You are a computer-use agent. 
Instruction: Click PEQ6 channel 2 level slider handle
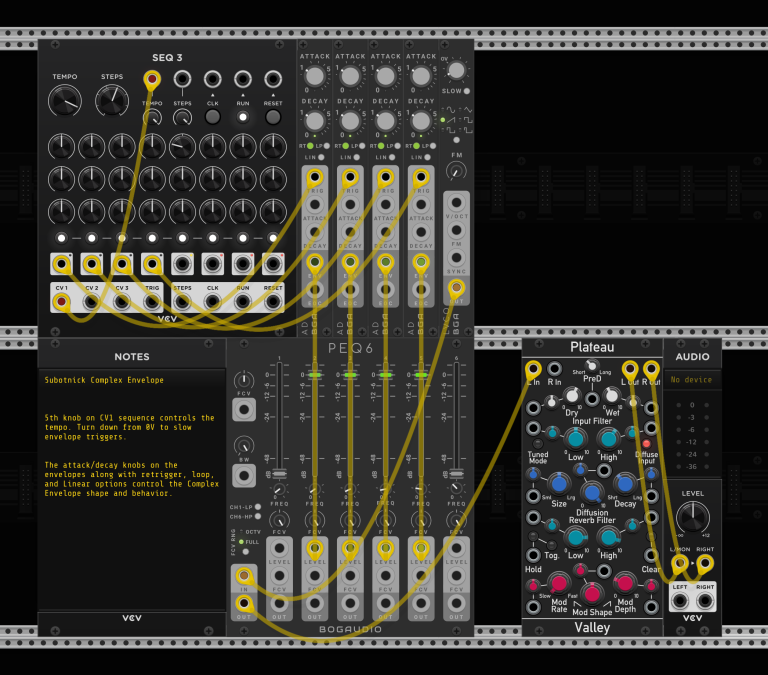(x=314, y=375)
